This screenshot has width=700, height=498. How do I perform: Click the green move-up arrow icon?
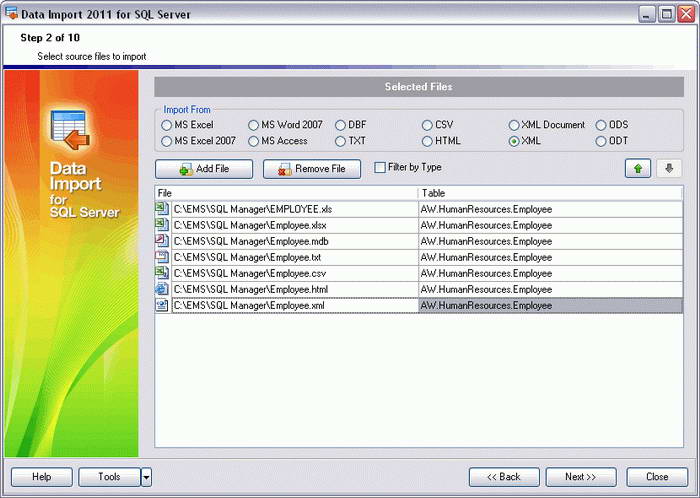pos(638,169)
